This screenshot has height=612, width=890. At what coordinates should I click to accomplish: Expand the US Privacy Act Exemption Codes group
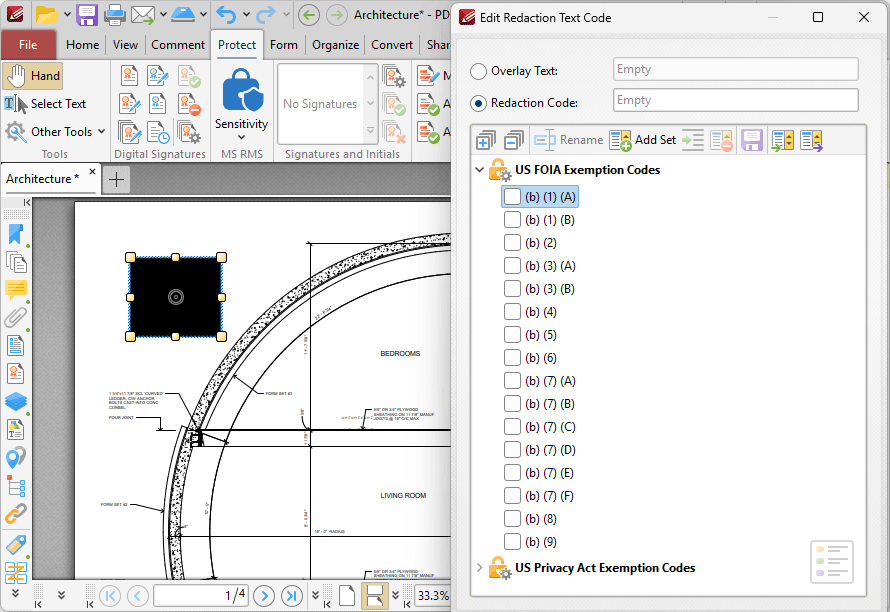pos(479,568)
